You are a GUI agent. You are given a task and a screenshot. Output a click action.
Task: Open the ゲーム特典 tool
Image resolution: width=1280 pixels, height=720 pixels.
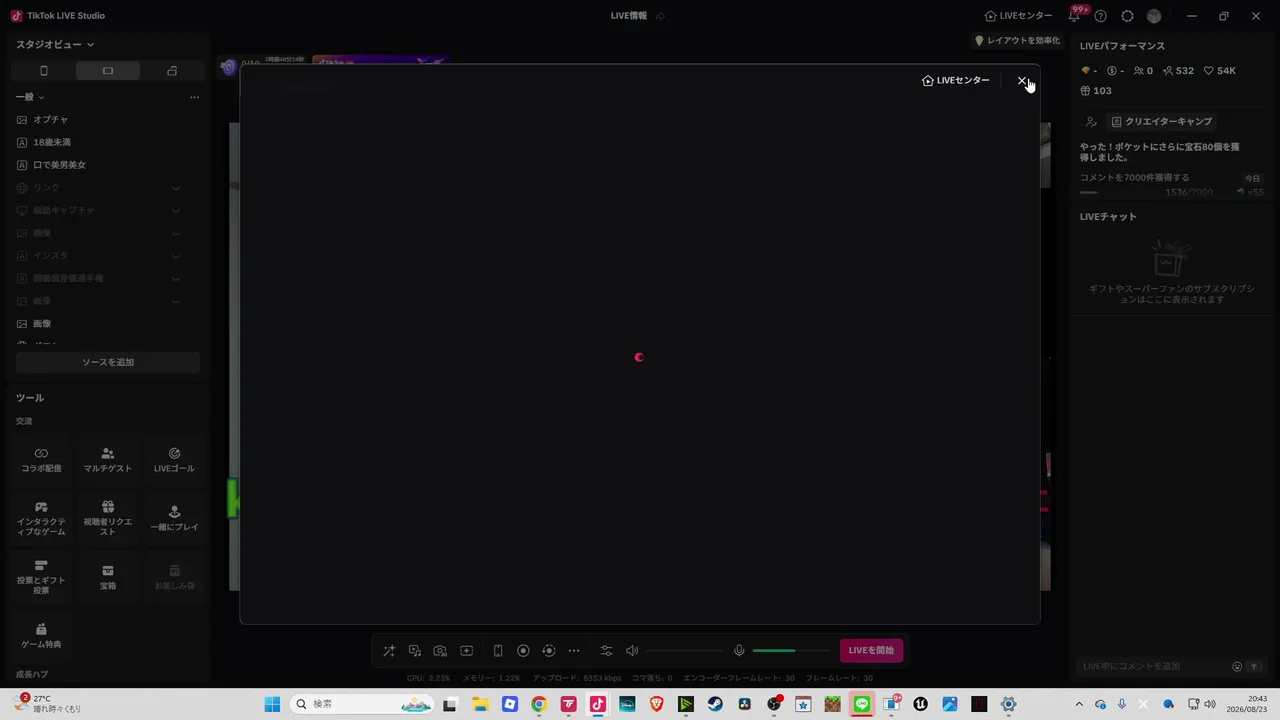pos(41,636)
